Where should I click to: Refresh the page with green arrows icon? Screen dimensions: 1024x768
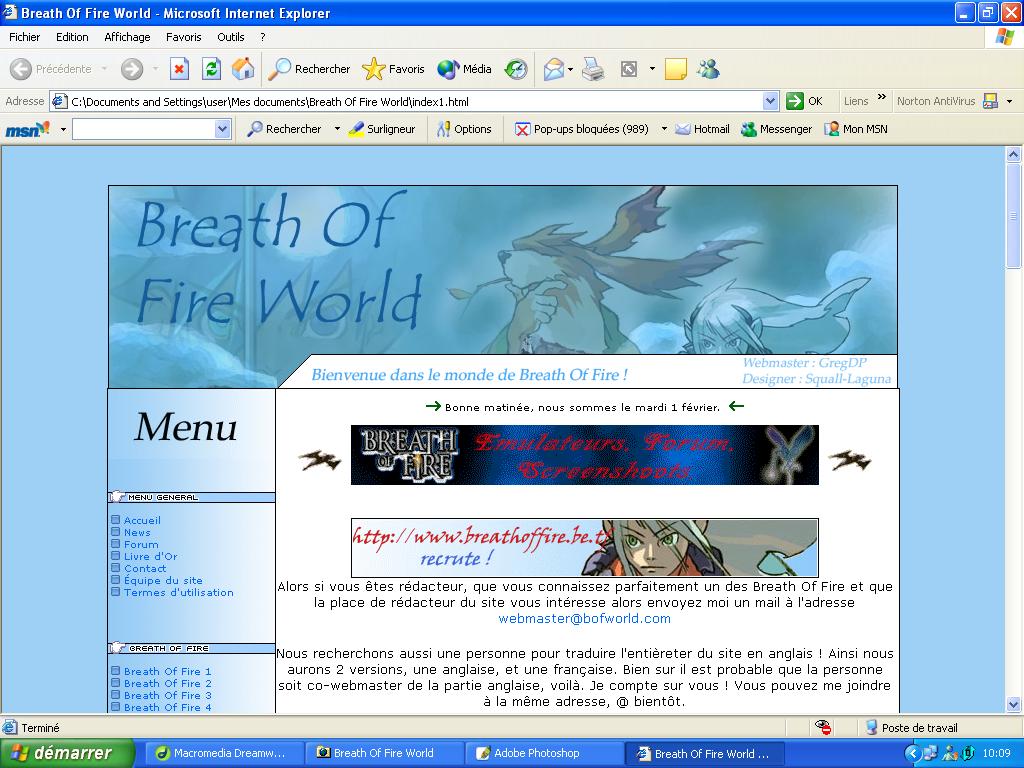(212, 69)
